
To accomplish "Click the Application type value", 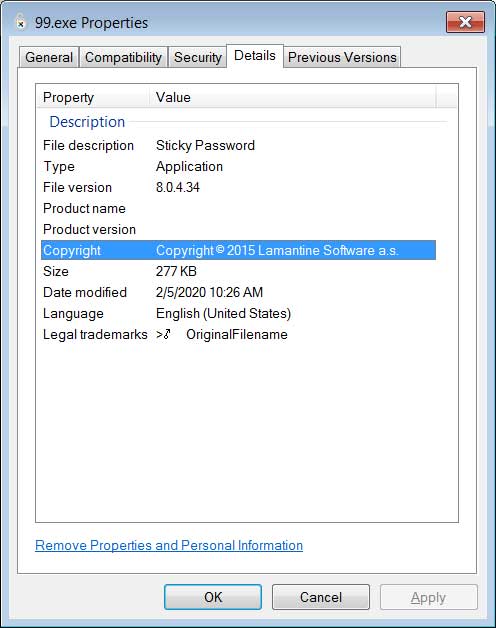I will (189, 167).
